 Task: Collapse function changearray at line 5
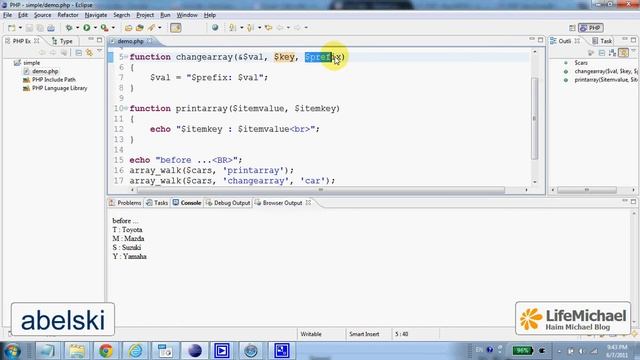(x=126, y=57)
